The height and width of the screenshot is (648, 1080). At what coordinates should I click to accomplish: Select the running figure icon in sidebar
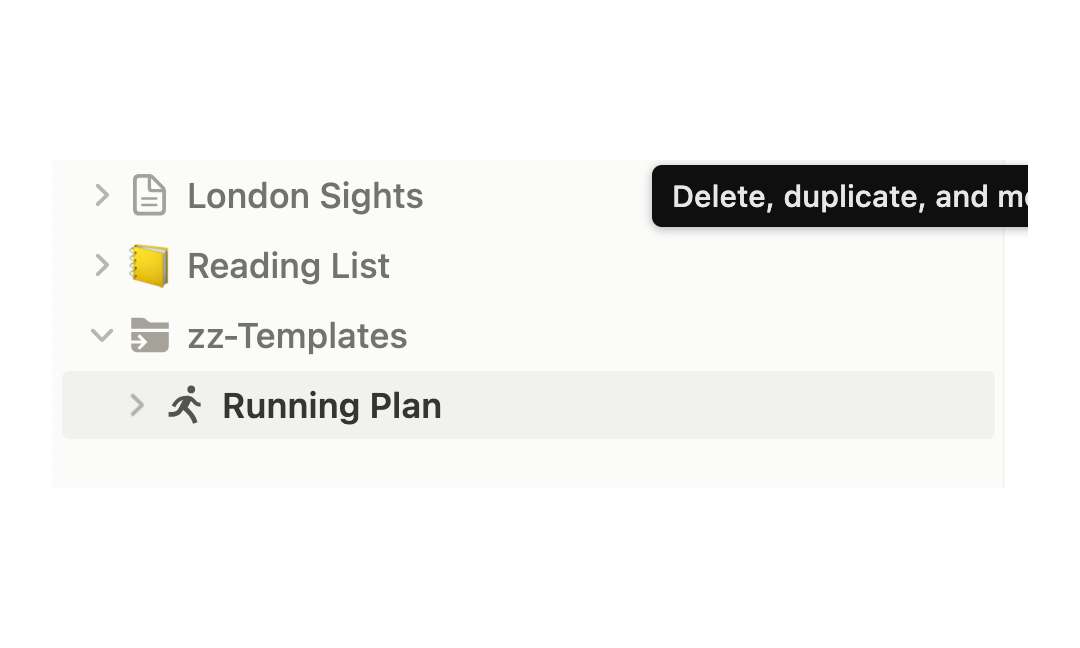[x=185, y=405]
